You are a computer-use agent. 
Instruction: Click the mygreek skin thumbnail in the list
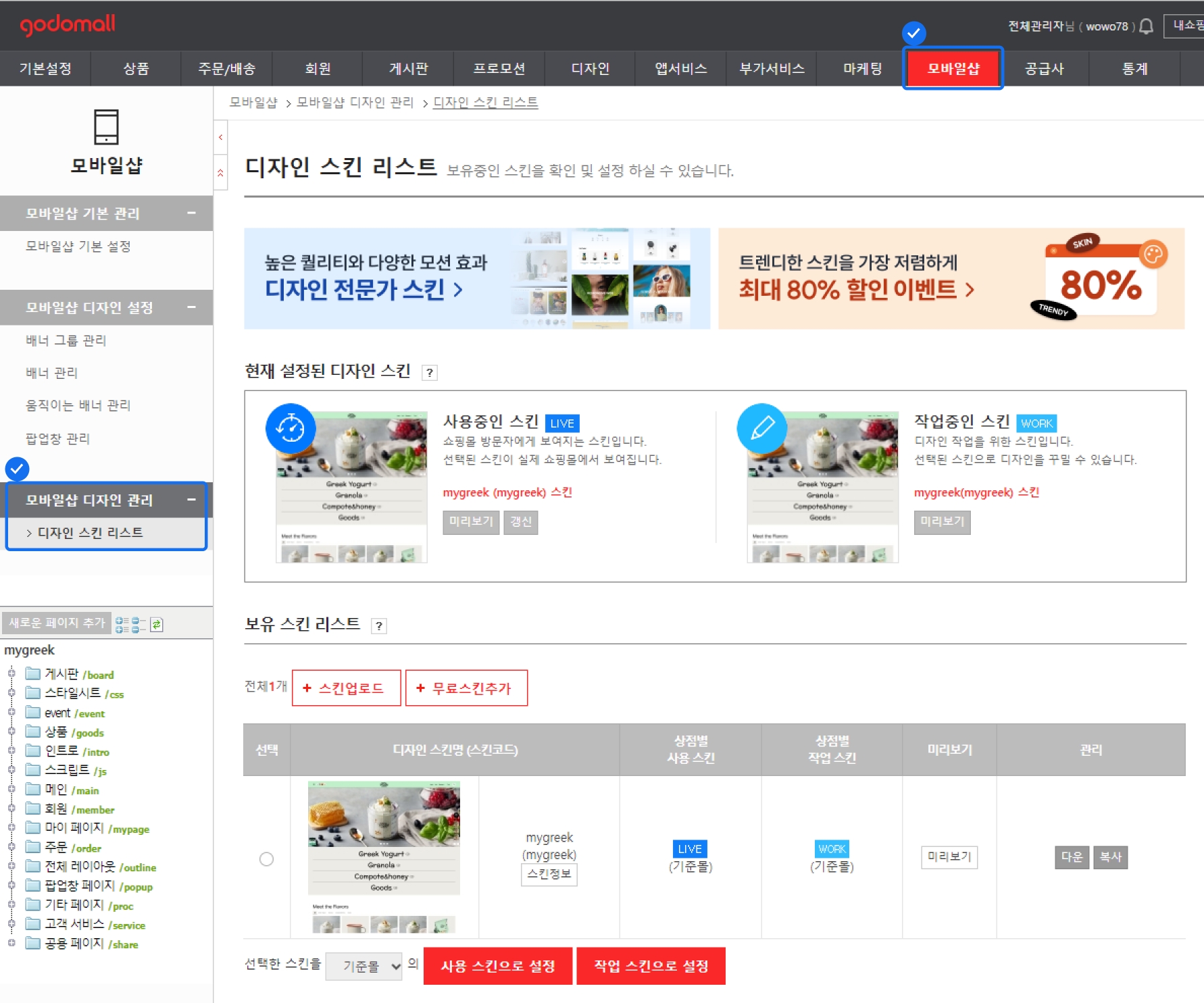pos(384,856)
